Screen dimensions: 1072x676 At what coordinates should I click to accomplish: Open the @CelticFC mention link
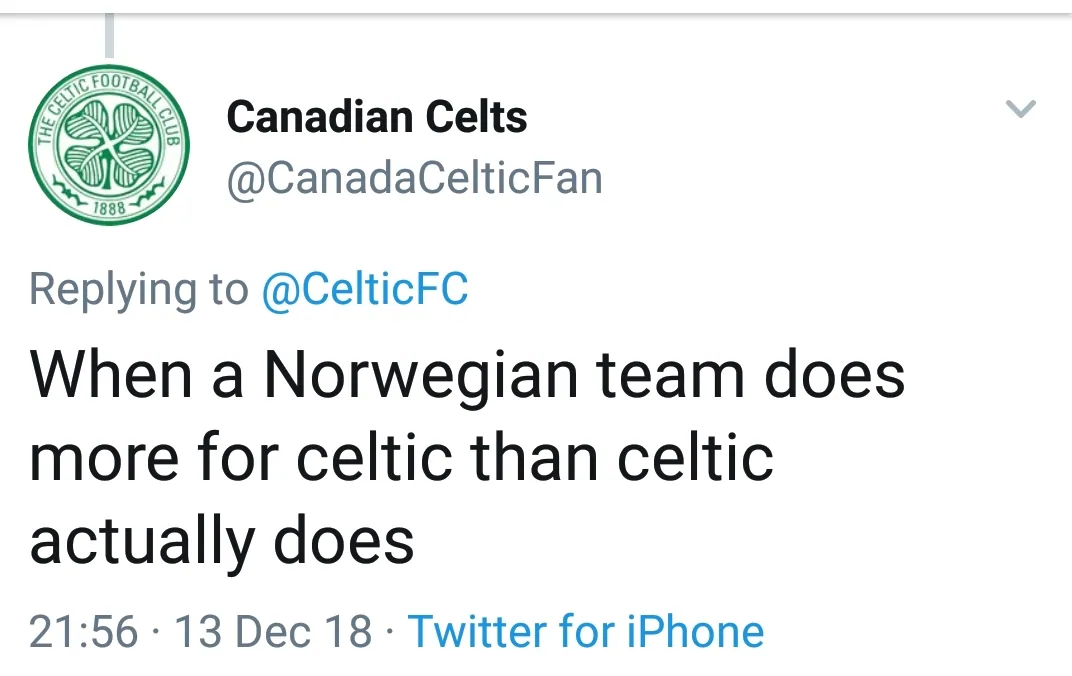(364, 290)
